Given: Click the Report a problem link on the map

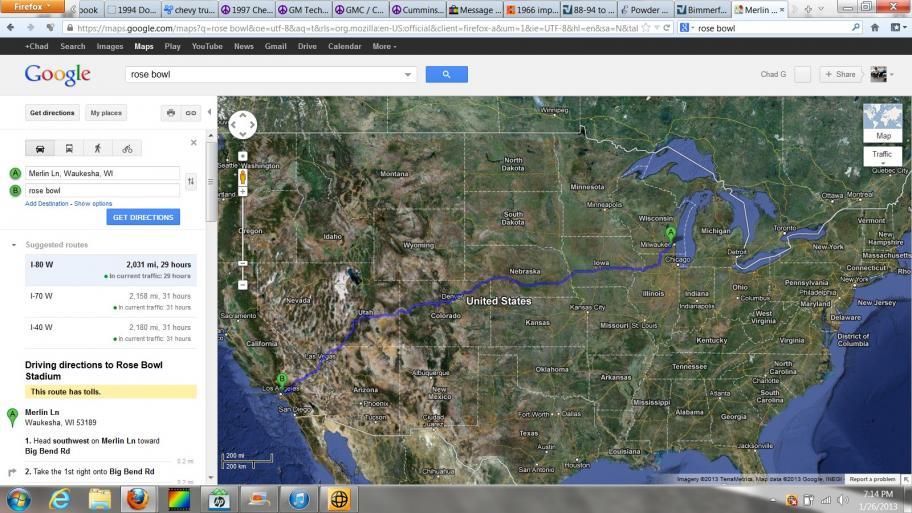Looking at the screenshot, I should [x=872, y=479].
